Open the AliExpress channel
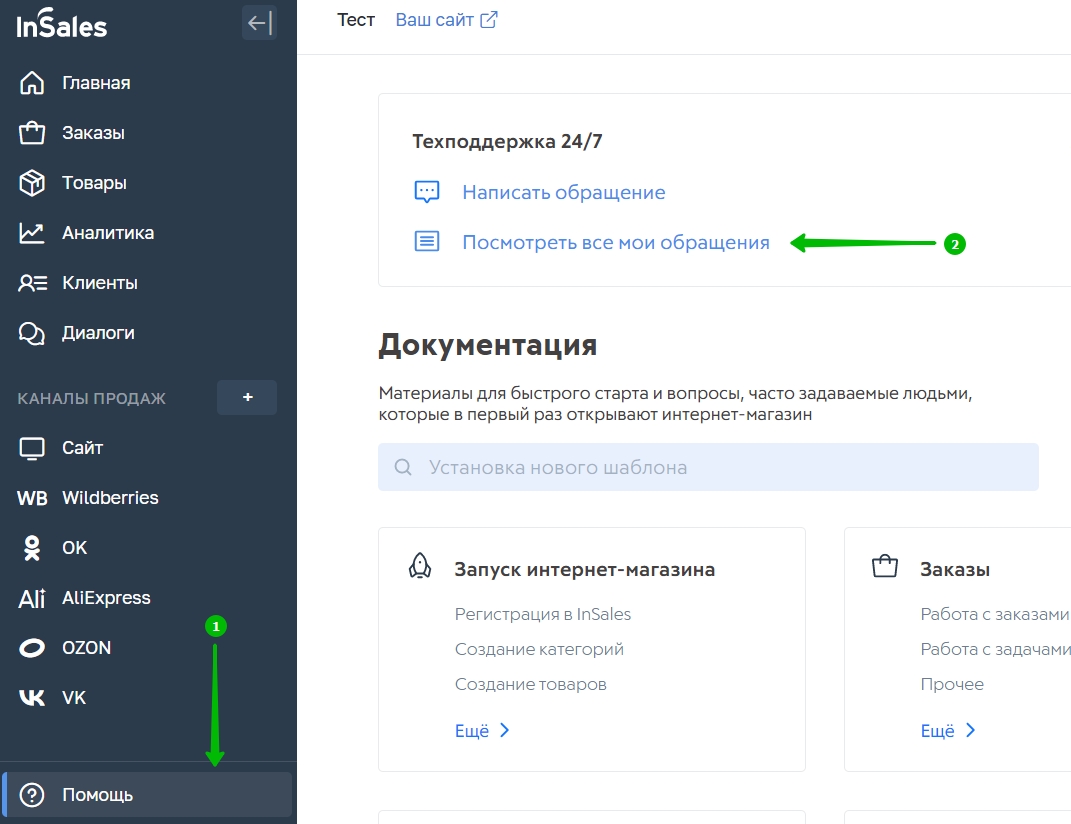1071x824 pixels. pyautogui.click(x=106, y=598)
